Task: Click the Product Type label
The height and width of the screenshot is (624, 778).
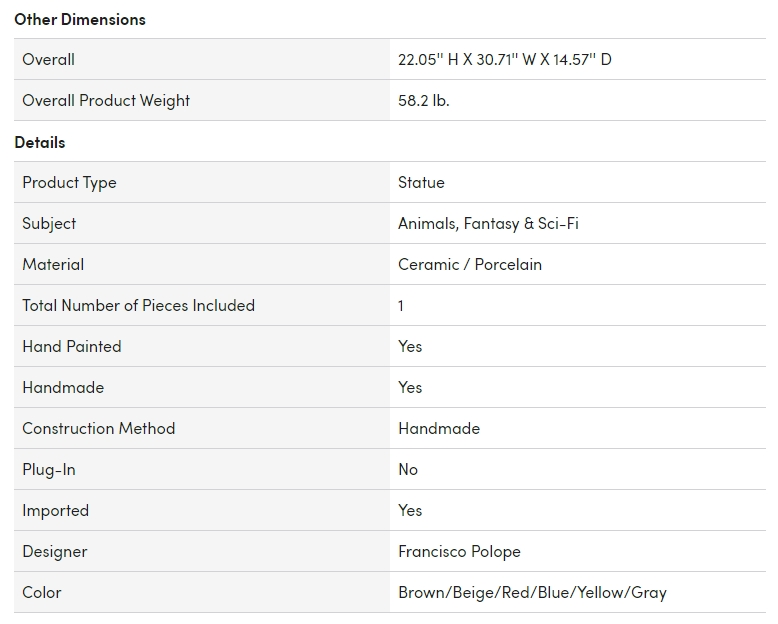Action: point(69,182)
